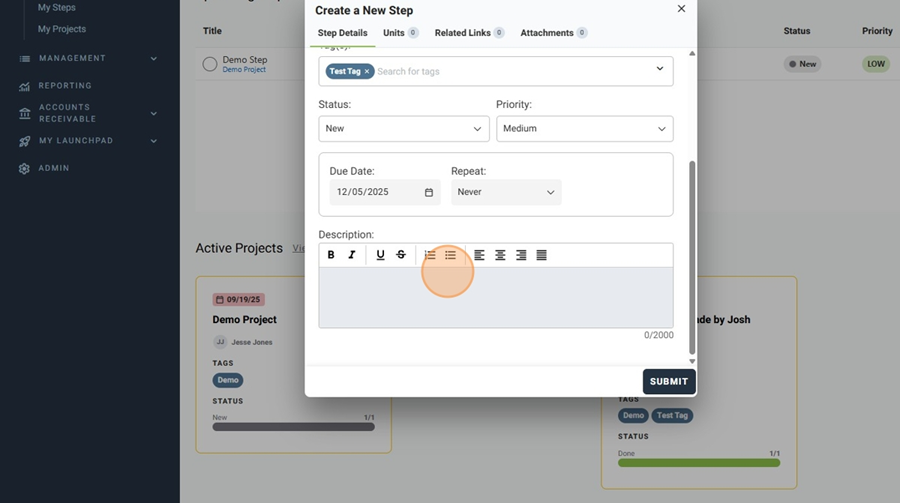The height and width of the screenshot is (503, 900).
Task: Click the Reporting chart icon in sidebar
Action: point(24,86)
